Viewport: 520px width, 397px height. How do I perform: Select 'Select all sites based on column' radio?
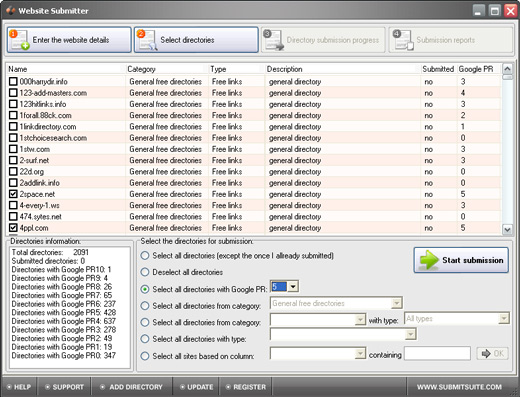pyautogui.click(x=145, y=356)
